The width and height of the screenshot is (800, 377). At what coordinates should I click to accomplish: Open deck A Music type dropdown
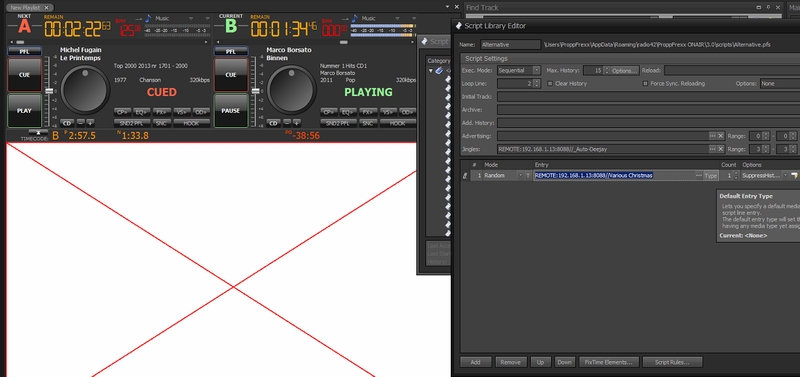point(191,18)
